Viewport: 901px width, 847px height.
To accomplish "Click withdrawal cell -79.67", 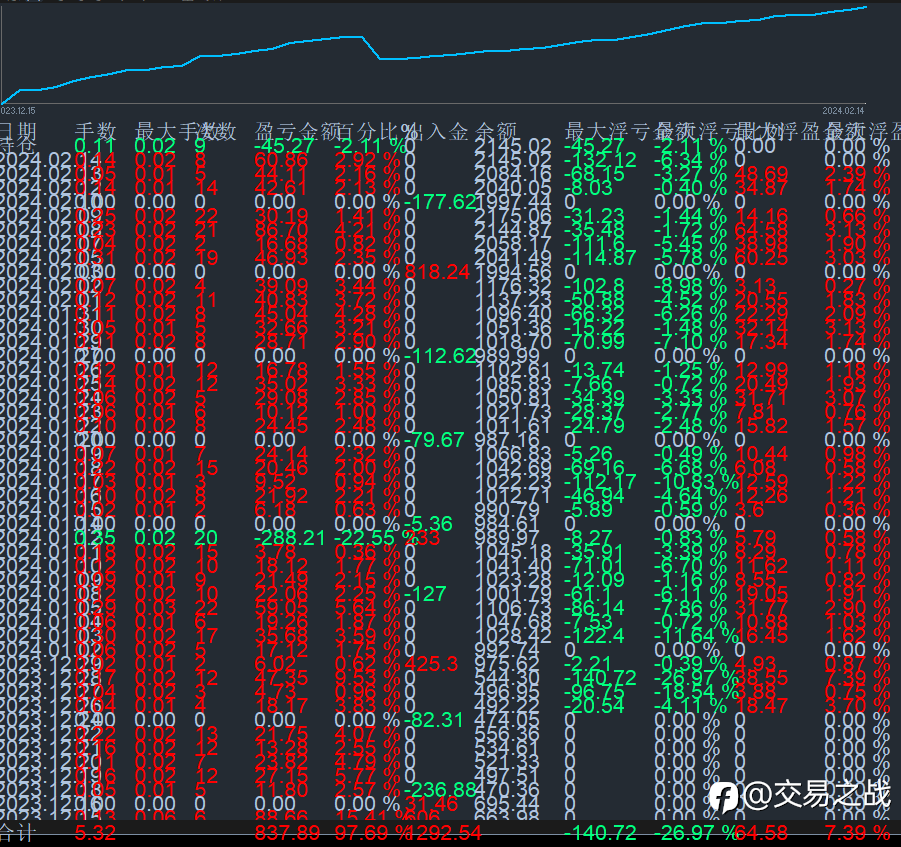I will click(x=434, y=440).
